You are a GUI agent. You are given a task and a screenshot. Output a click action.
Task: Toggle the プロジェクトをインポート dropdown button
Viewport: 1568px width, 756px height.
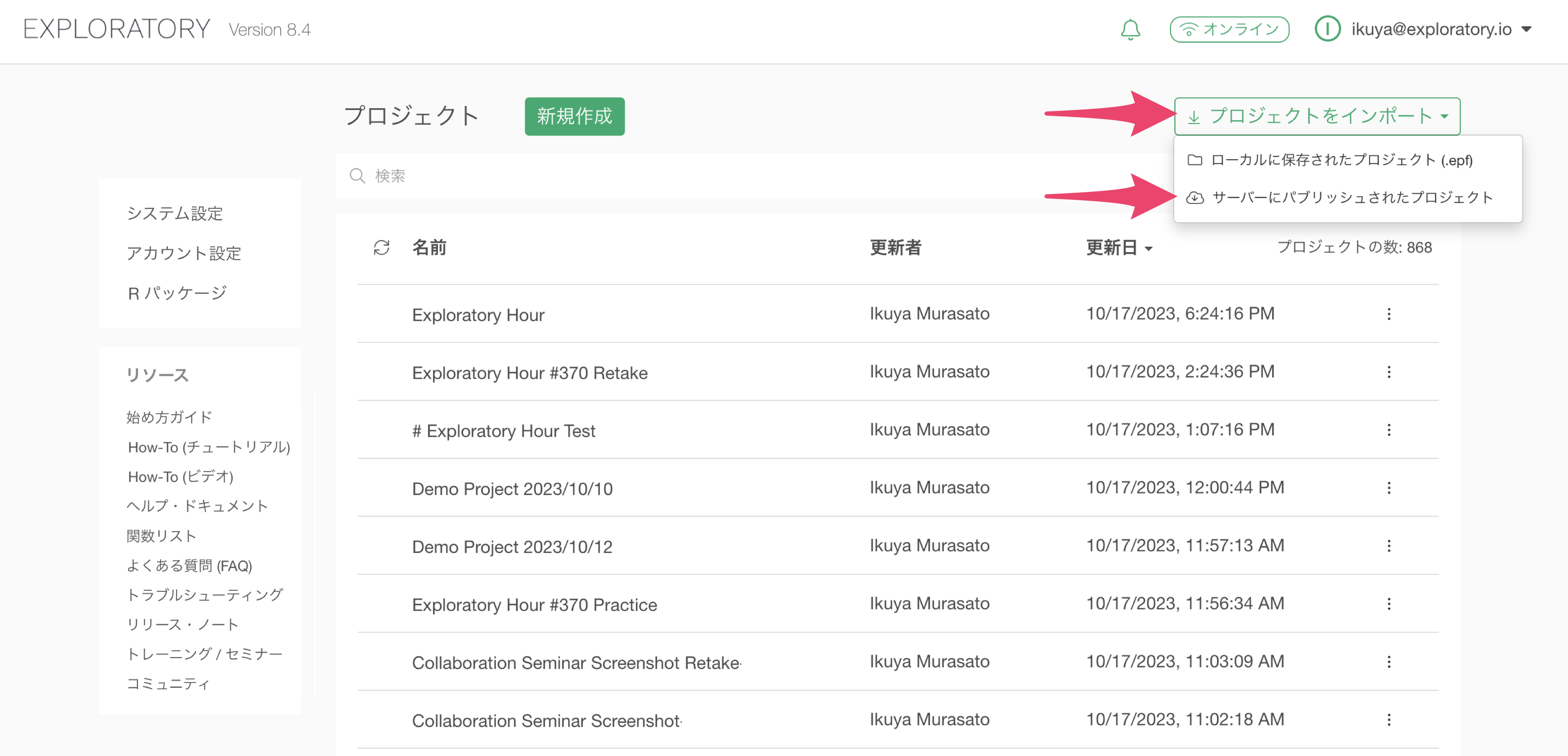click(1317, 116)
